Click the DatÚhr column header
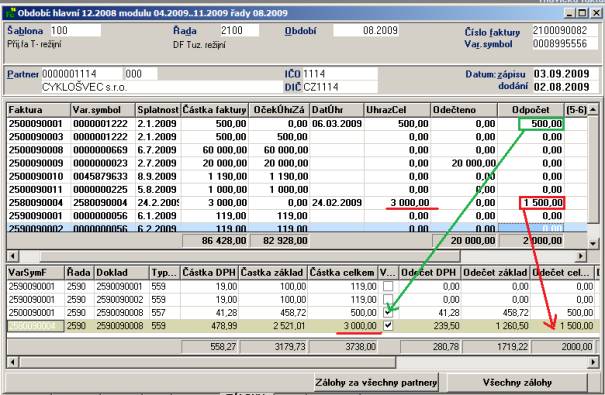Screen dimensions: 605x395 click(x=337, y=110)
